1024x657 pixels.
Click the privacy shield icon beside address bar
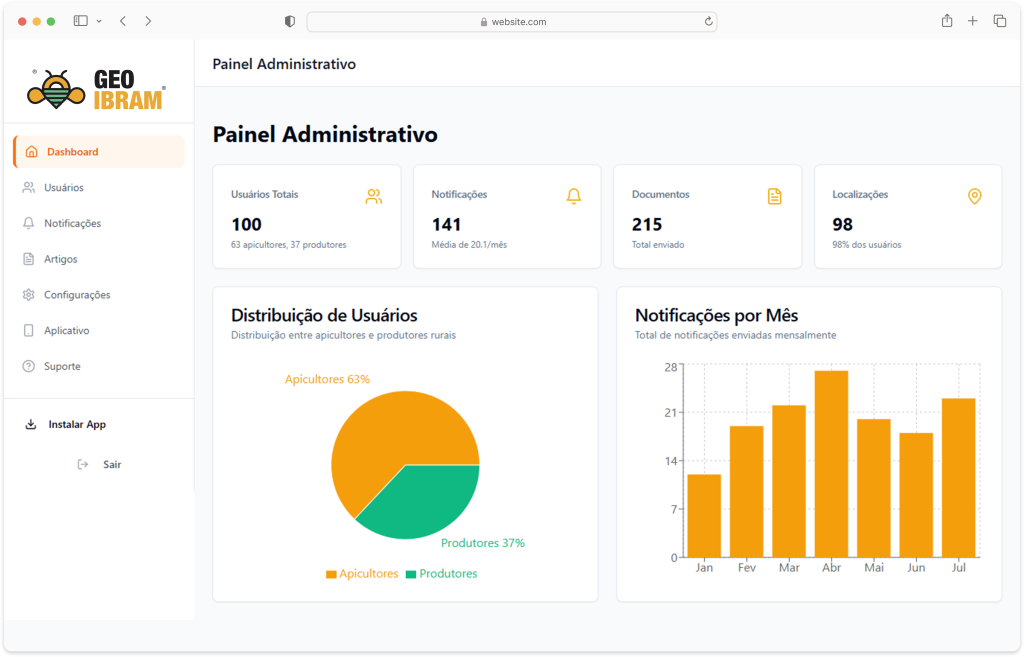[x=290, y=21]
